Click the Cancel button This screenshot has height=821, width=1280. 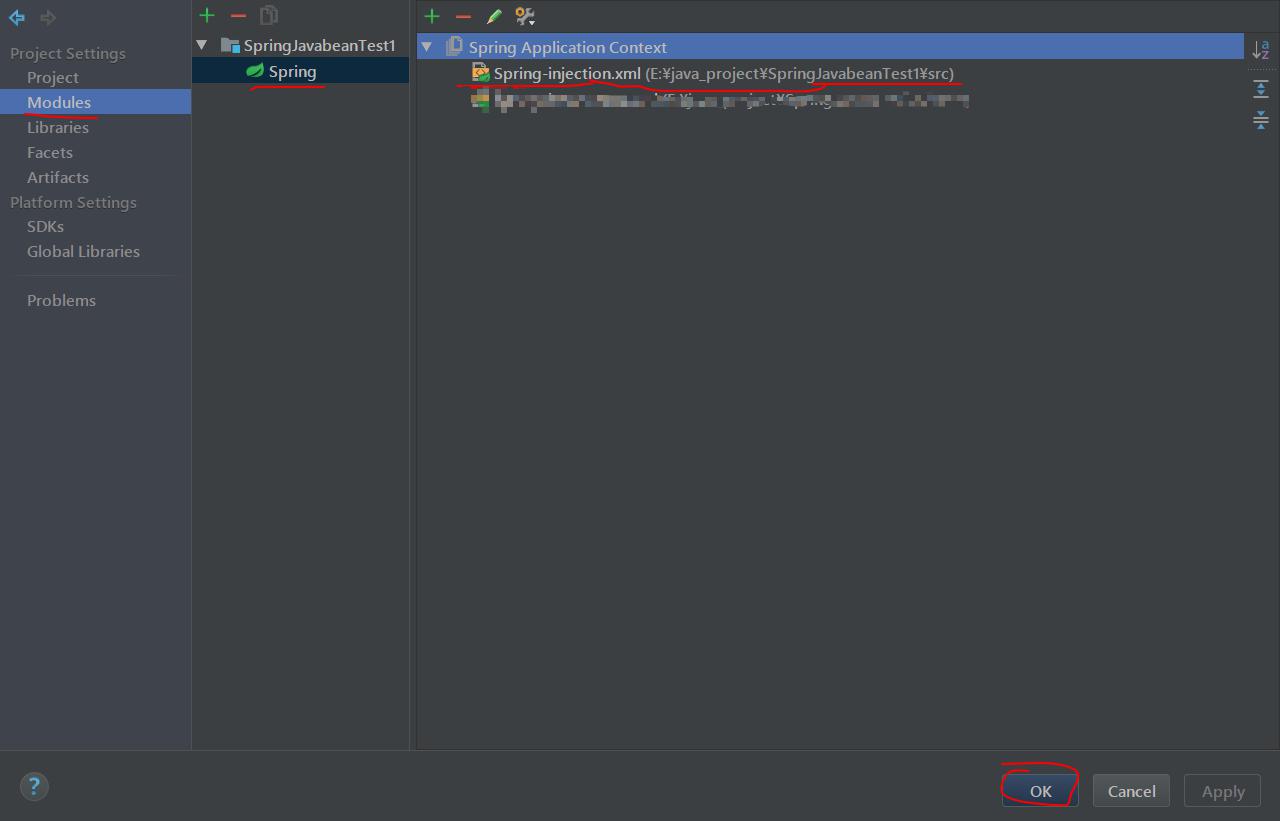[x=1131, y=791]
